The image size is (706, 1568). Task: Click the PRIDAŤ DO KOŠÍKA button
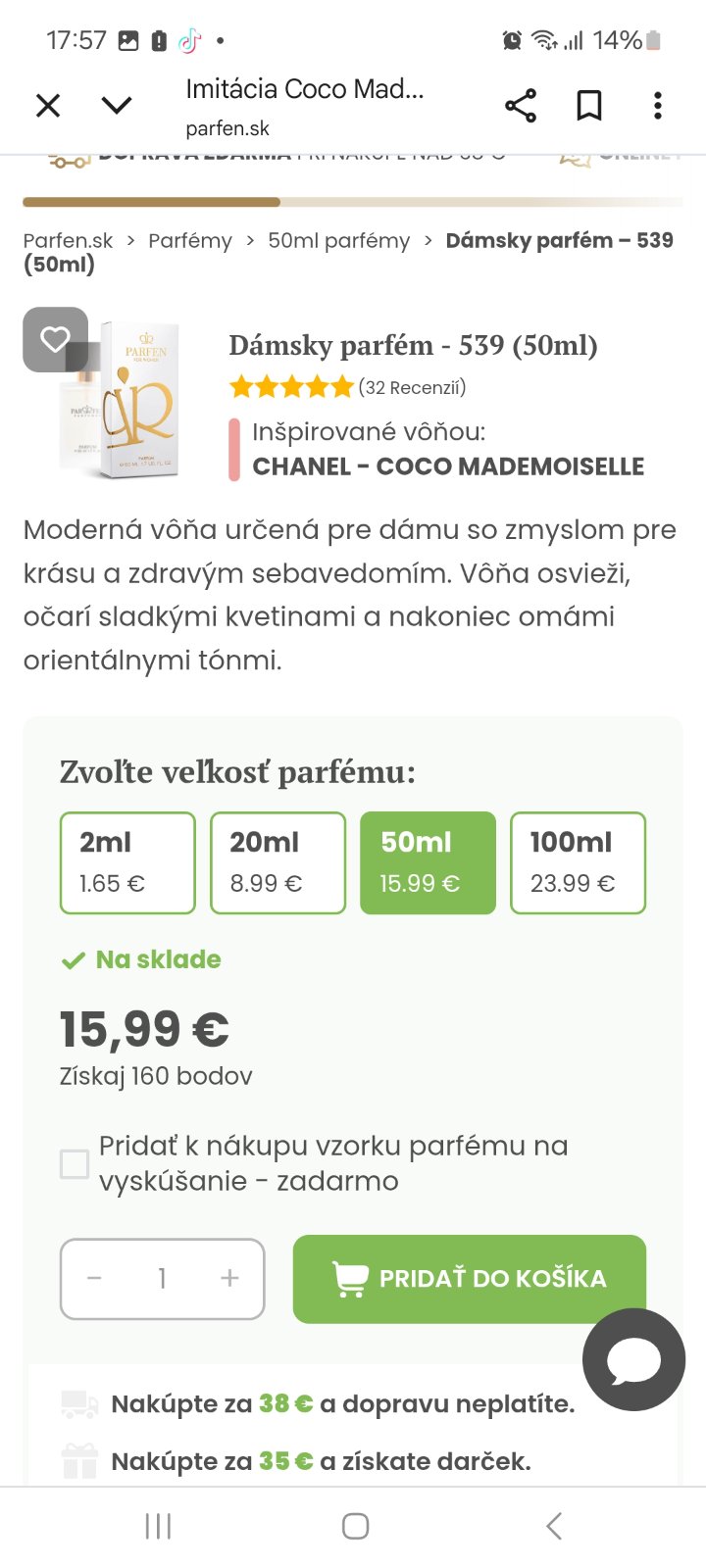(x=470, y=1278)
